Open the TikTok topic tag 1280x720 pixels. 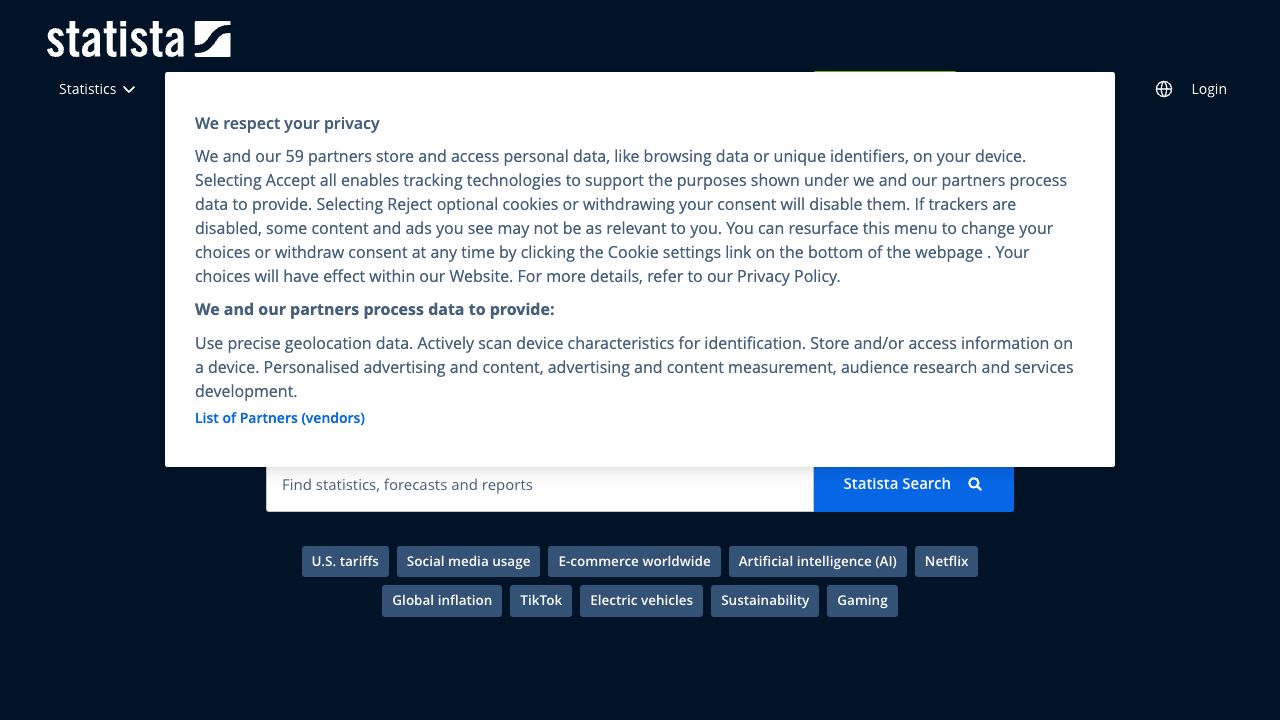tap(541, 600)
